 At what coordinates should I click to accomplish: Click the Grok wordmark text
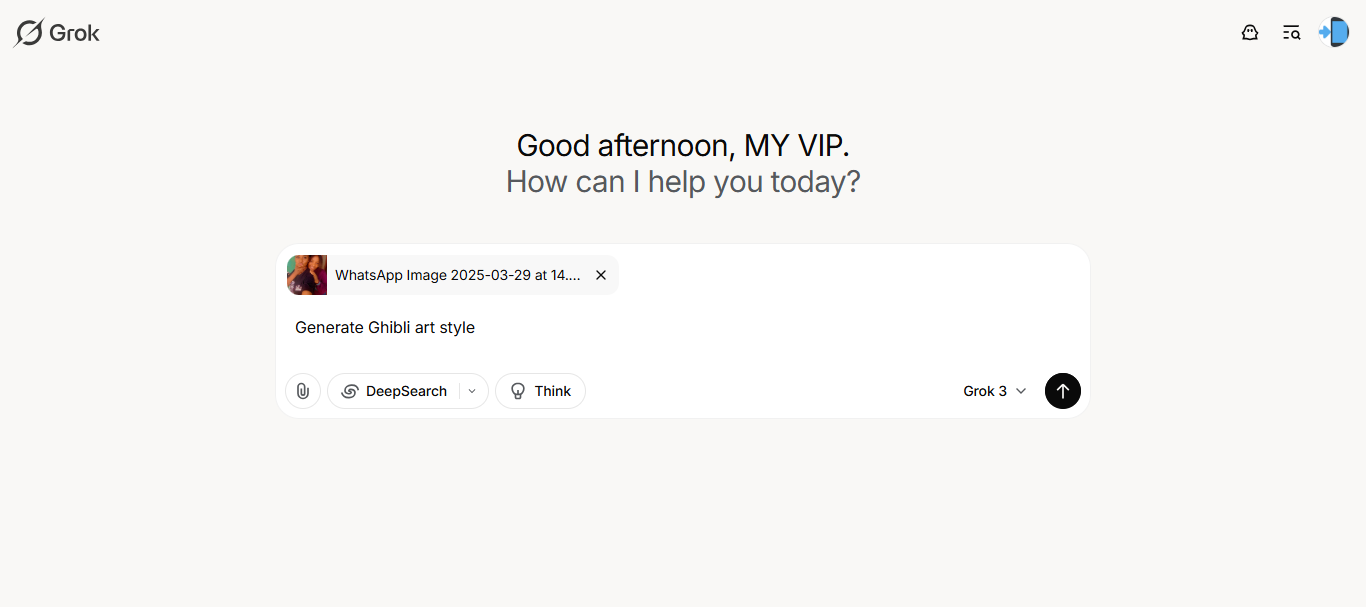(75, 33)
